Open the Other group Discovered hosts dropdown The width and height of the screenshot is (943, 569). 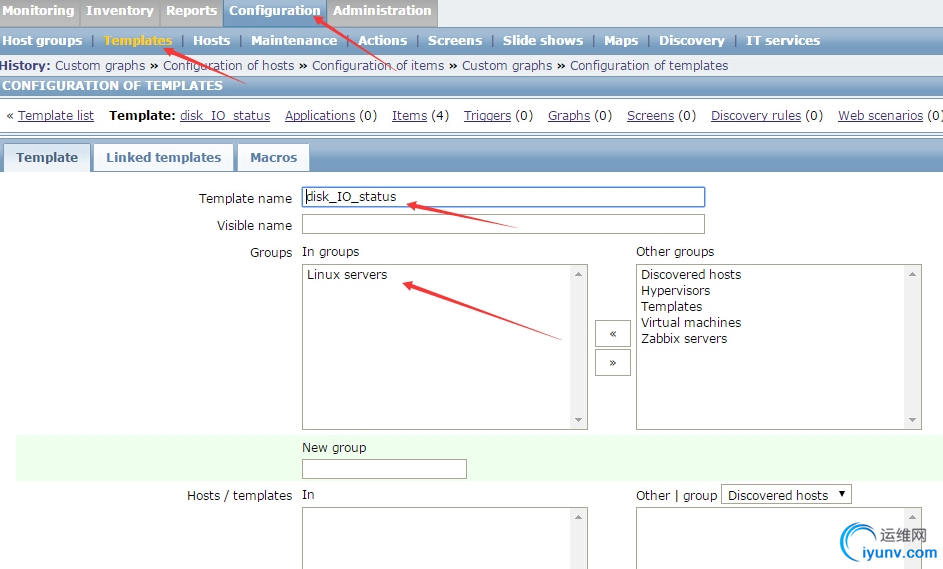(x=786, y=495)
